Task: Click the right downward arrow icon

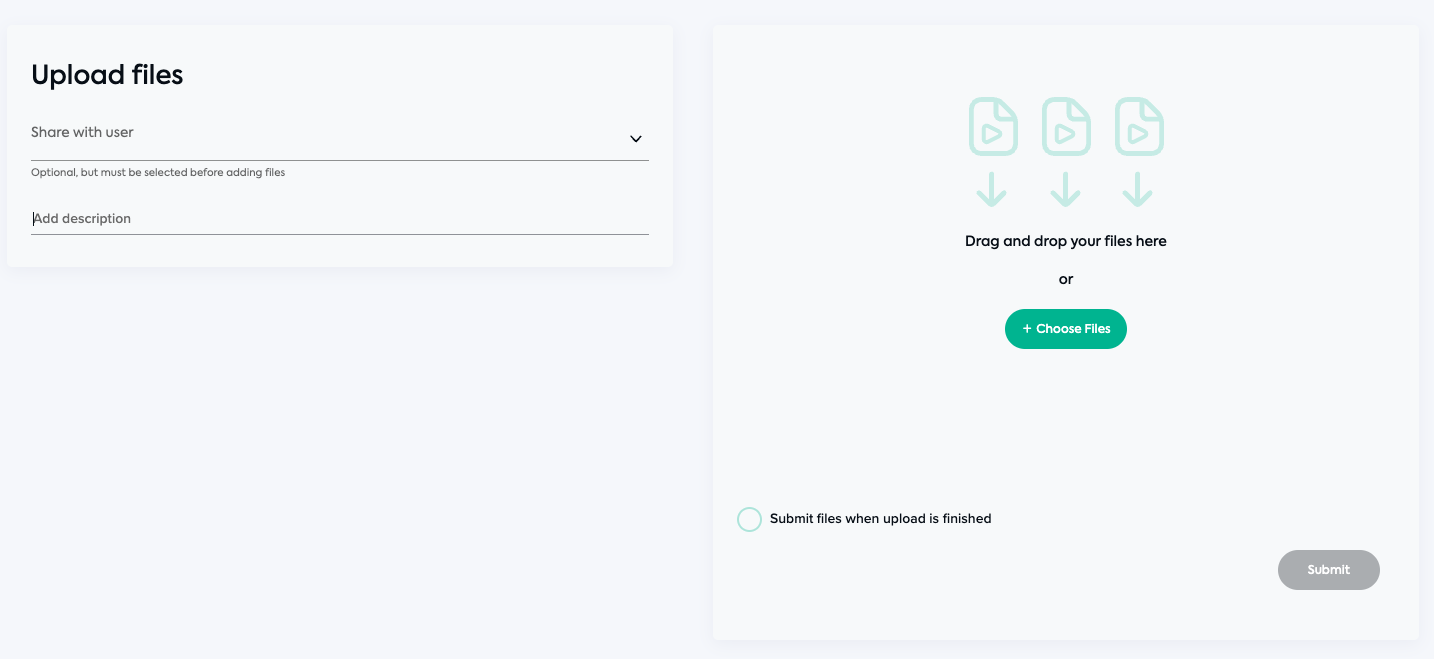Action: coord(1138,189)
